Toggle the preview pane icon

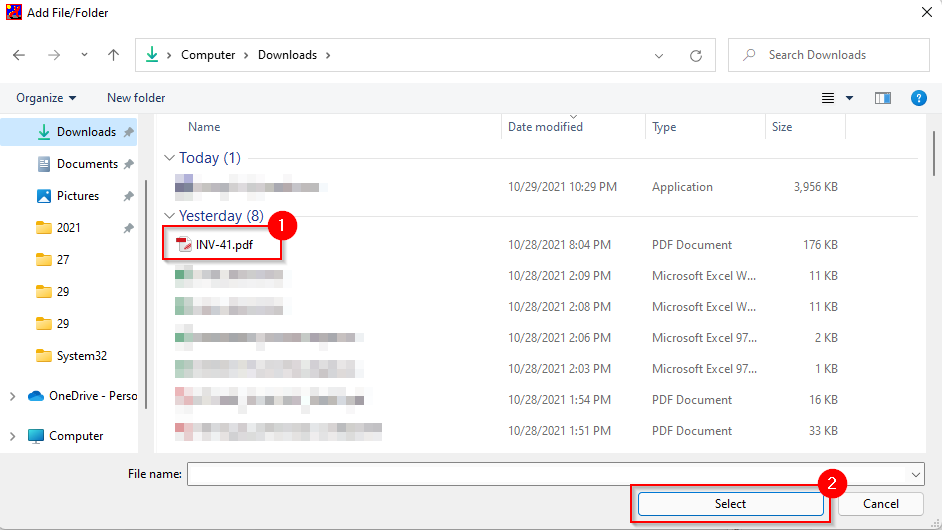click(x=882, y=98)
